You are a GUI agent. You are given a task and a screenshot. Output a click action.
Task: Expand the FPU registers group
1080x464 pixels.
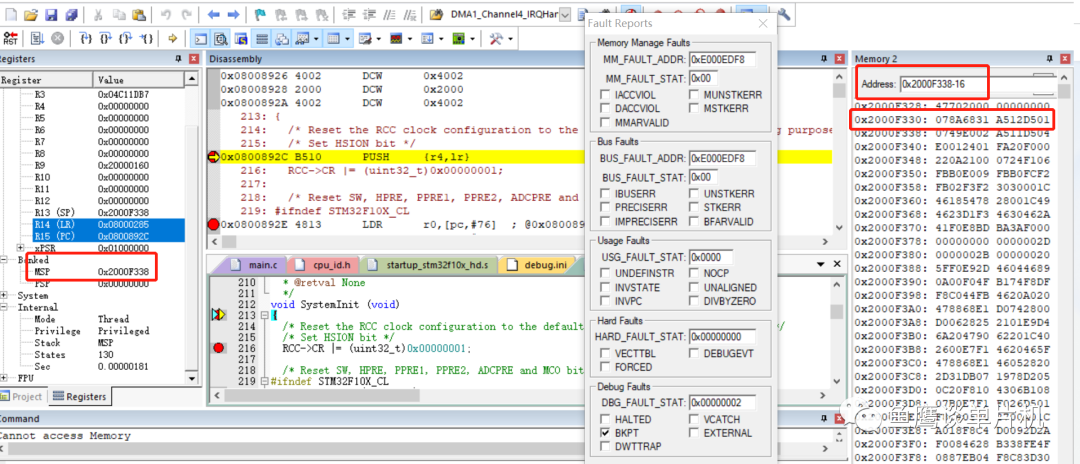[x=3, y=378]
